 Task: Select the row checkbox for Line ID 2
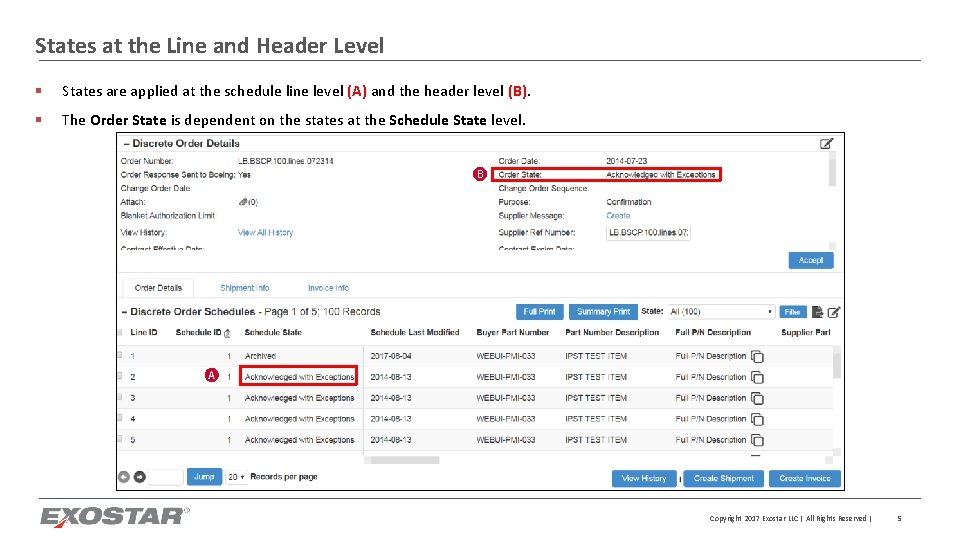point(120,376)
